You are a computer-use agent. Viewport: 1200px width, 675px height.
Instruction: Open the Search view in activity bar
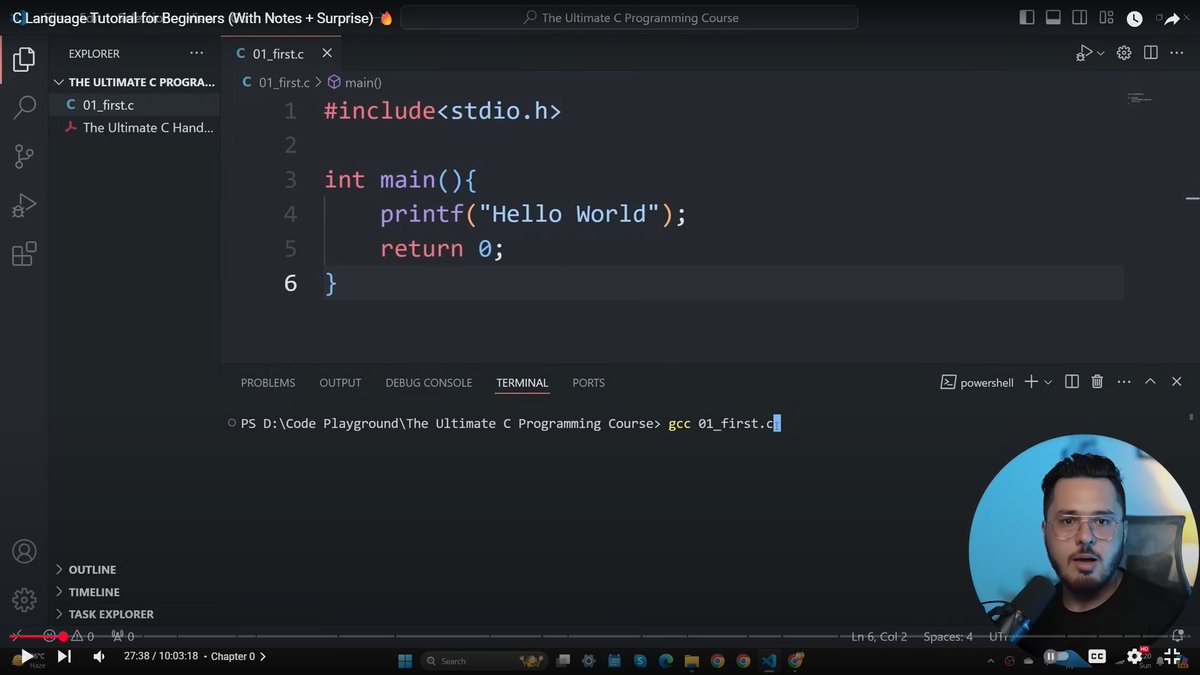[24, 108]
